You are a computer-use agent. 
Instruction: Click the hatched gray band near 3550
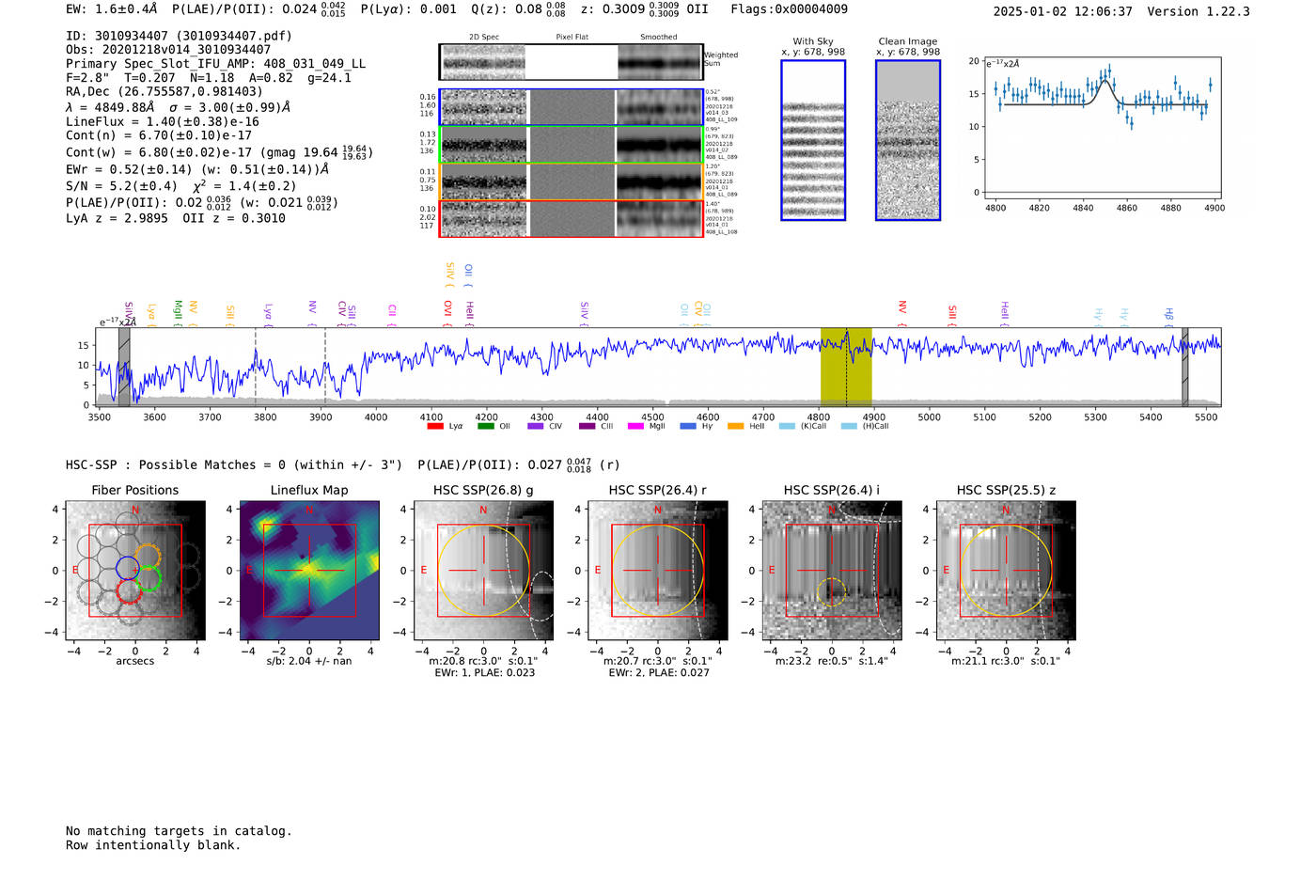point(124,367)
